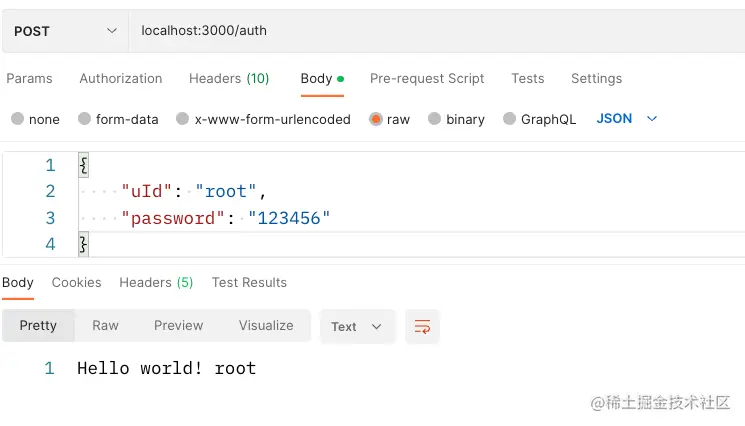Select the binary body radio button

(434, 119)
